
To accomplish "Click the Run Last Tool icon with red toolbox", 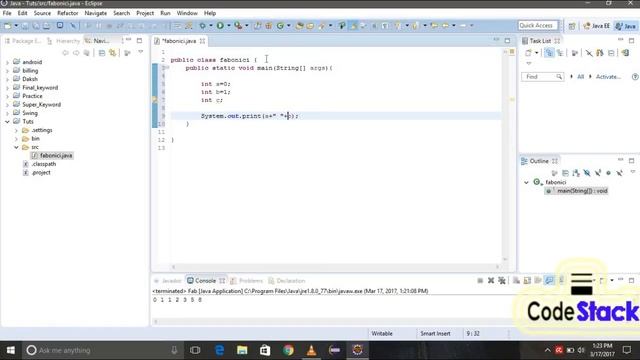I will coord(238,25).
